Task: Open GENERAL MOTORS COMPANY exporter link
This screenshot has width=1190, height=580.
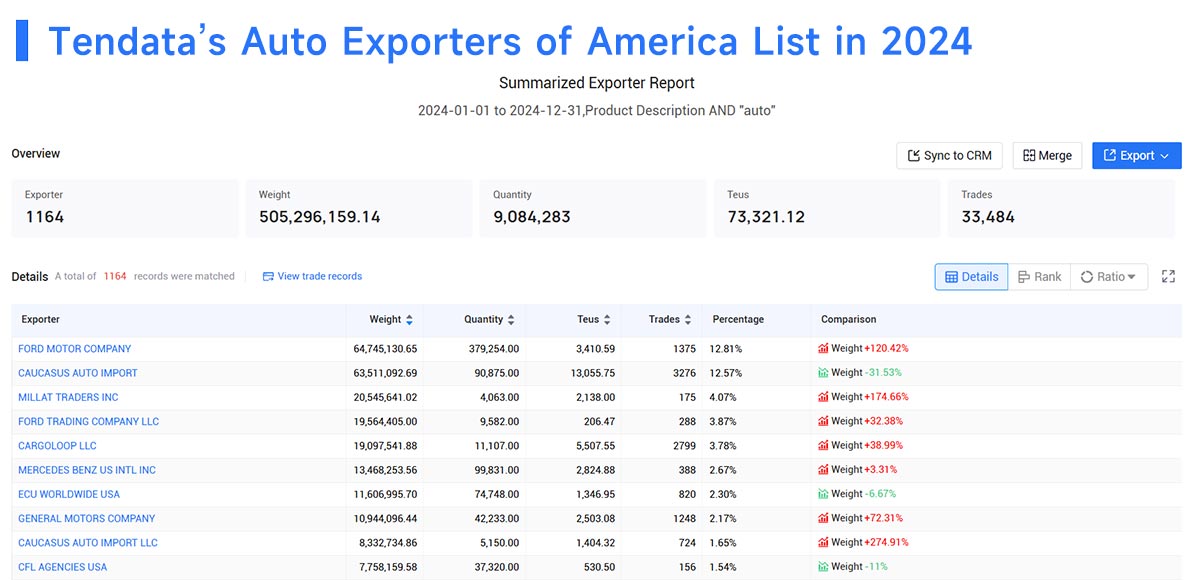Action: click(x=87, y=519)
